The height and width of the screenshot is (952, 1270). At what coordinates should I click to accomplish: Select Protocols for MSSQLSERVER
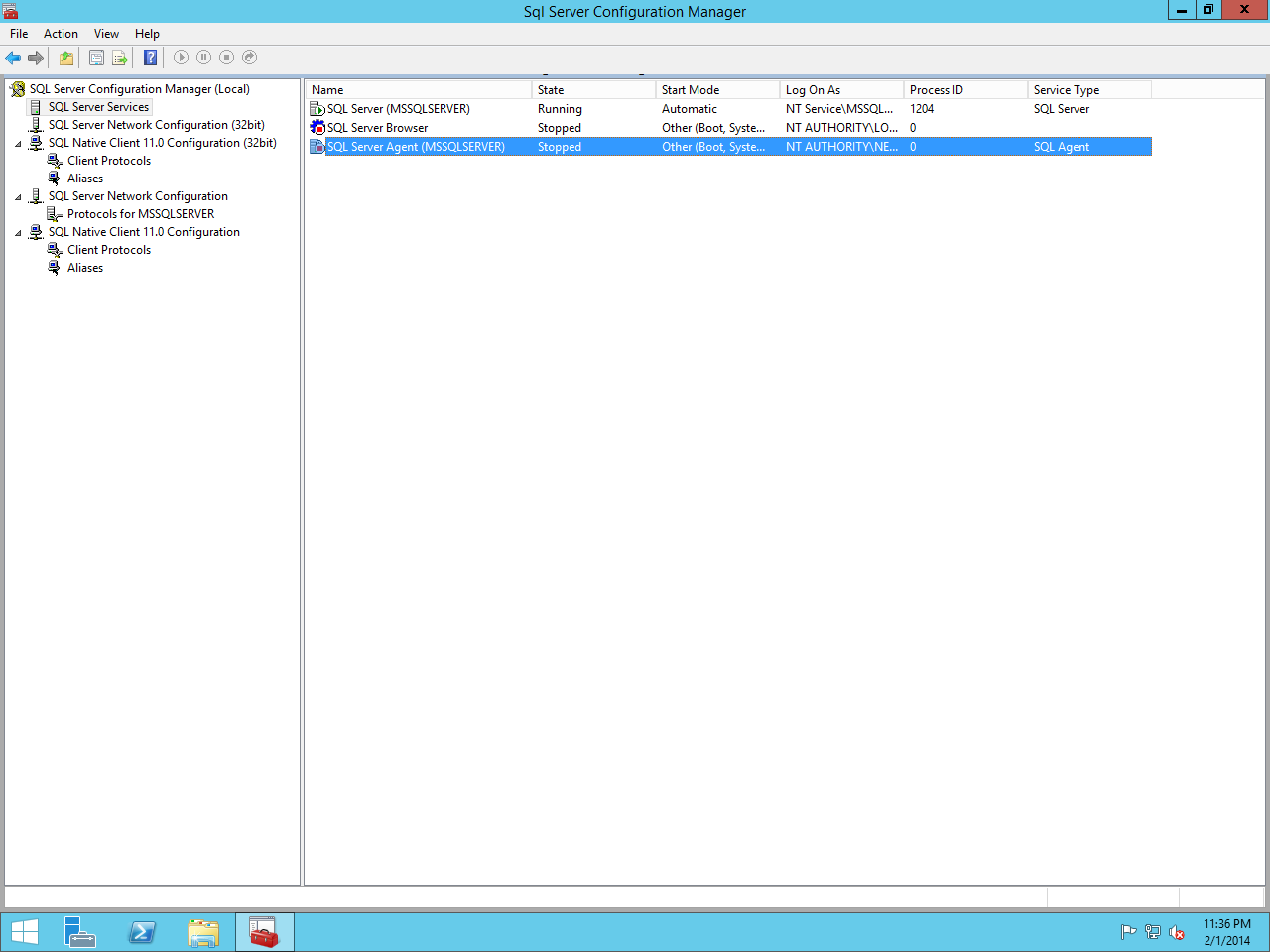click(141, 214)
